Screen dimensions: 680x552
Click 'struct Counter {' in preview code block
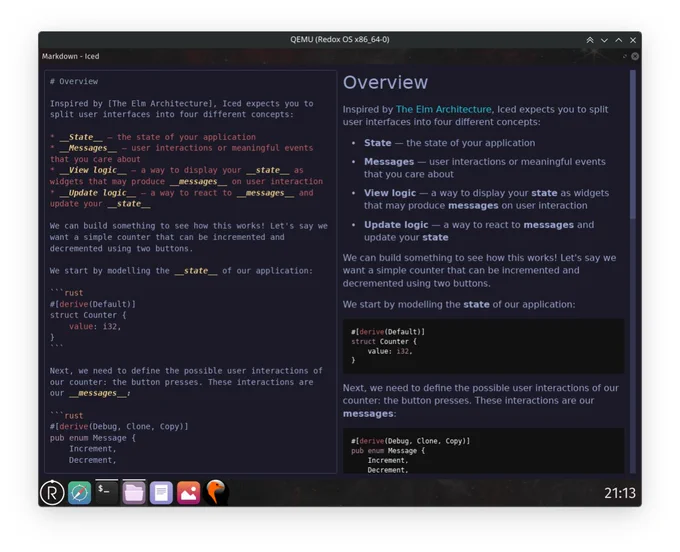pyautogui.click(x=384, y=342)
